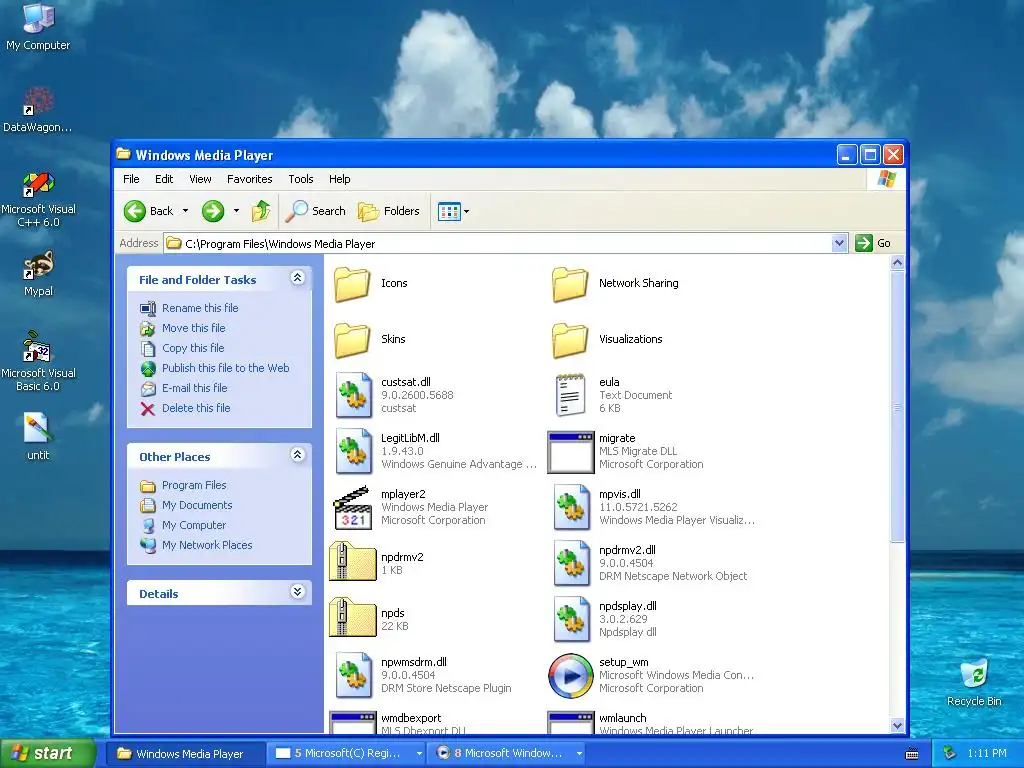The width and height of the screenshot is (1024, 768).
Task: Expand the Details panel
Action: click(298, 592)
